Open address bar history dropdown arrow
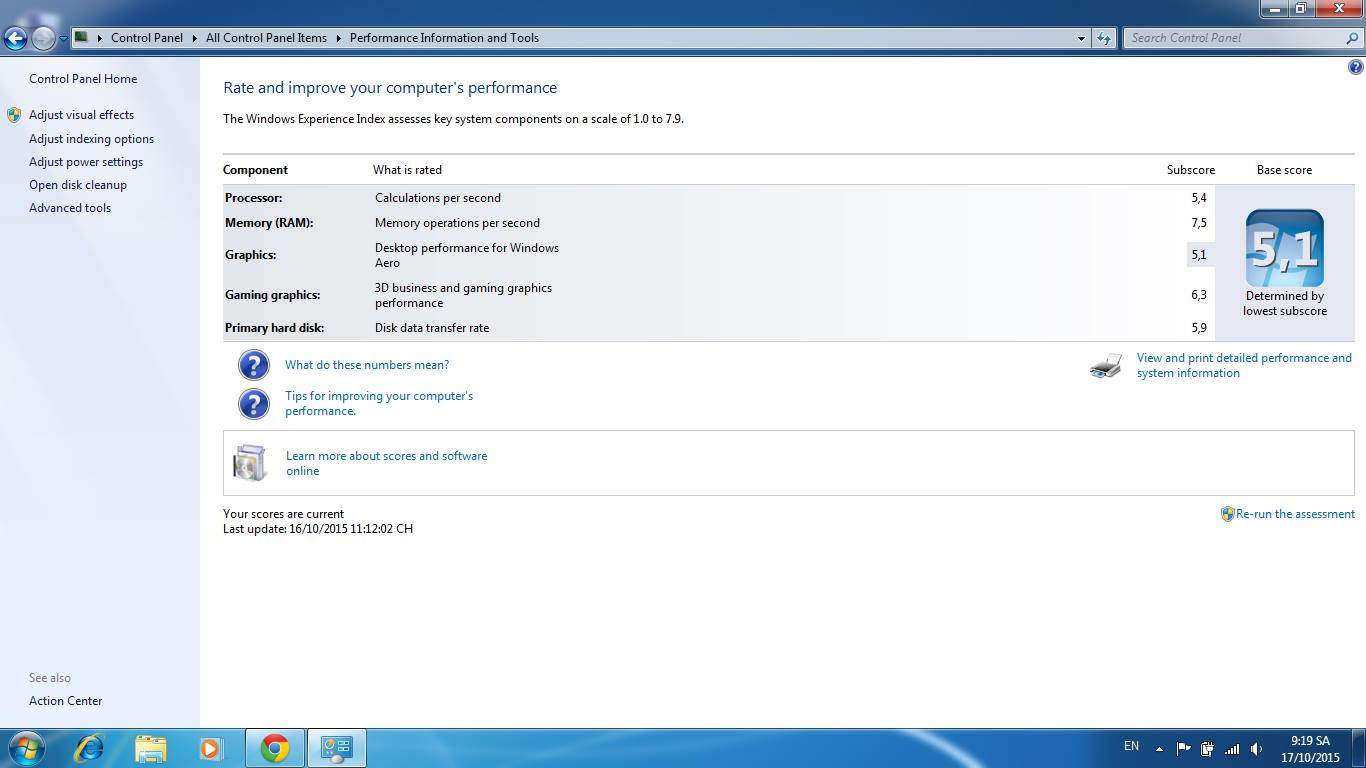Viewport: 1366px width, 768px height. tap(1081, 38)
